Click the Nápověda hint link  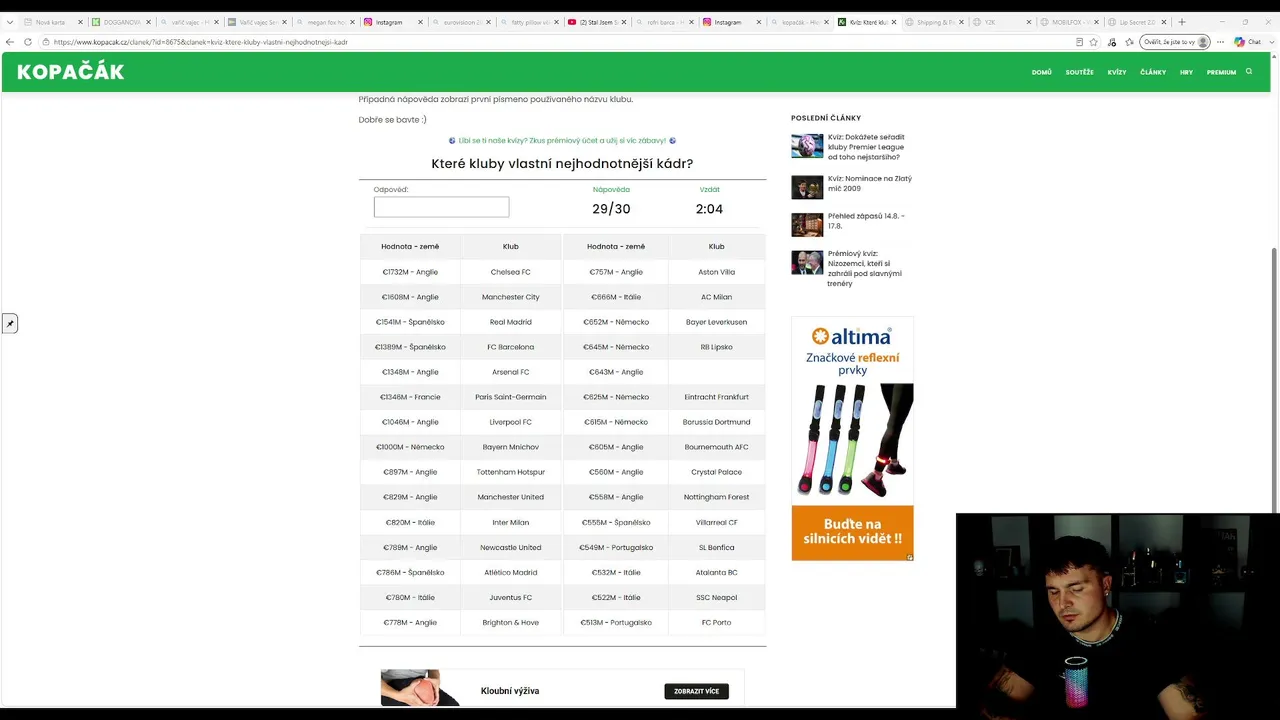(x=611, y=189)
